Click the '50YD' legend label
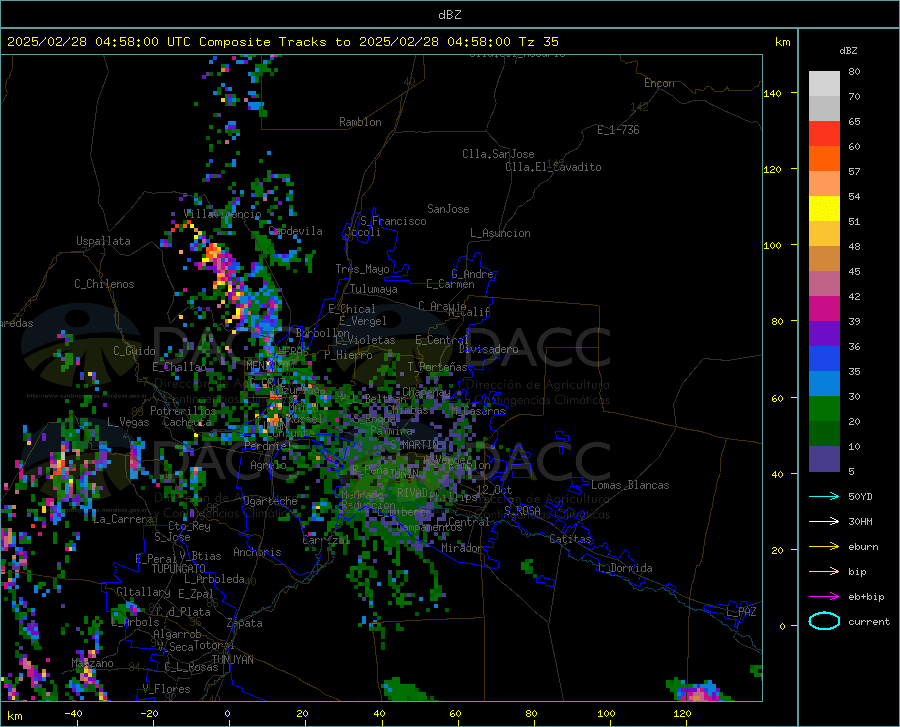 (x=860, y=496)
